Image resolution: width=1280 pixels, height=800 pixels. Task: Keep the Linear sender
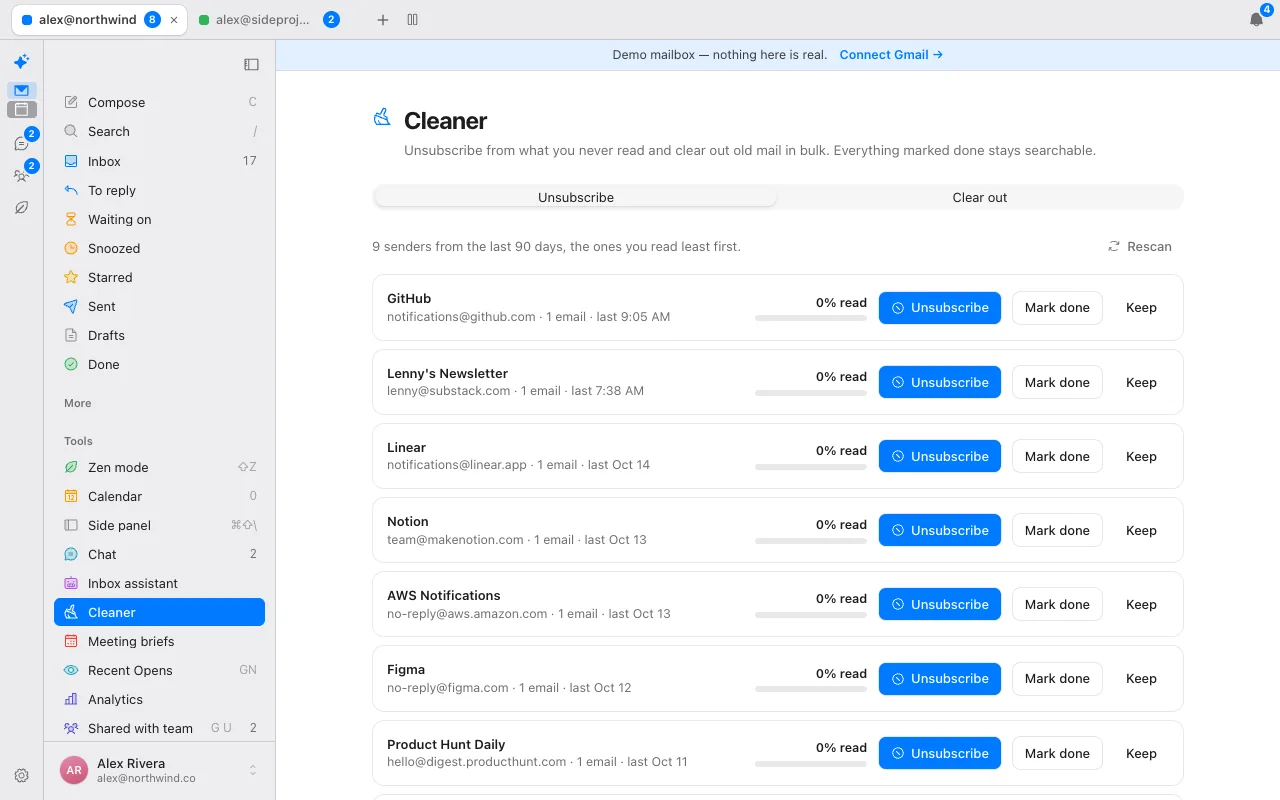1141,456
